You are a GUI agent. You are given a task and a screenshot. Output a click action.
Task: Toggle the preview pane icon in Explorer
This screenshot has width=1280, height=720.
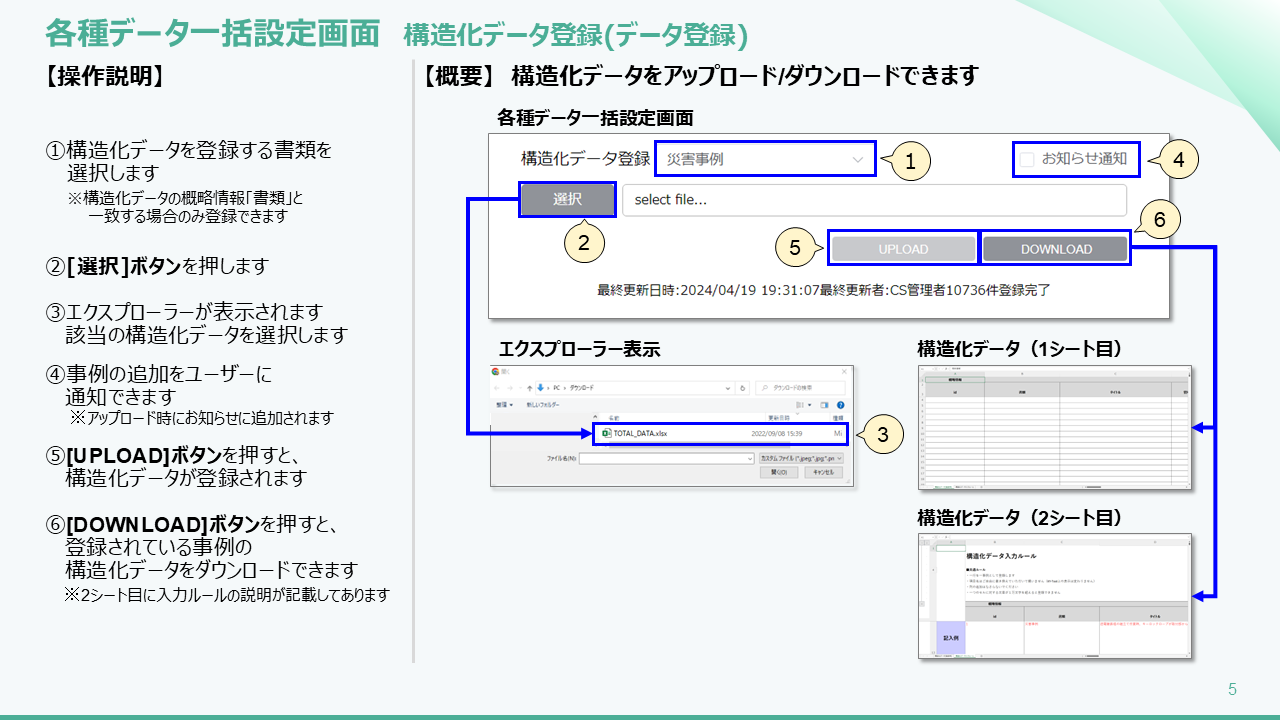[x=825, y=405]
